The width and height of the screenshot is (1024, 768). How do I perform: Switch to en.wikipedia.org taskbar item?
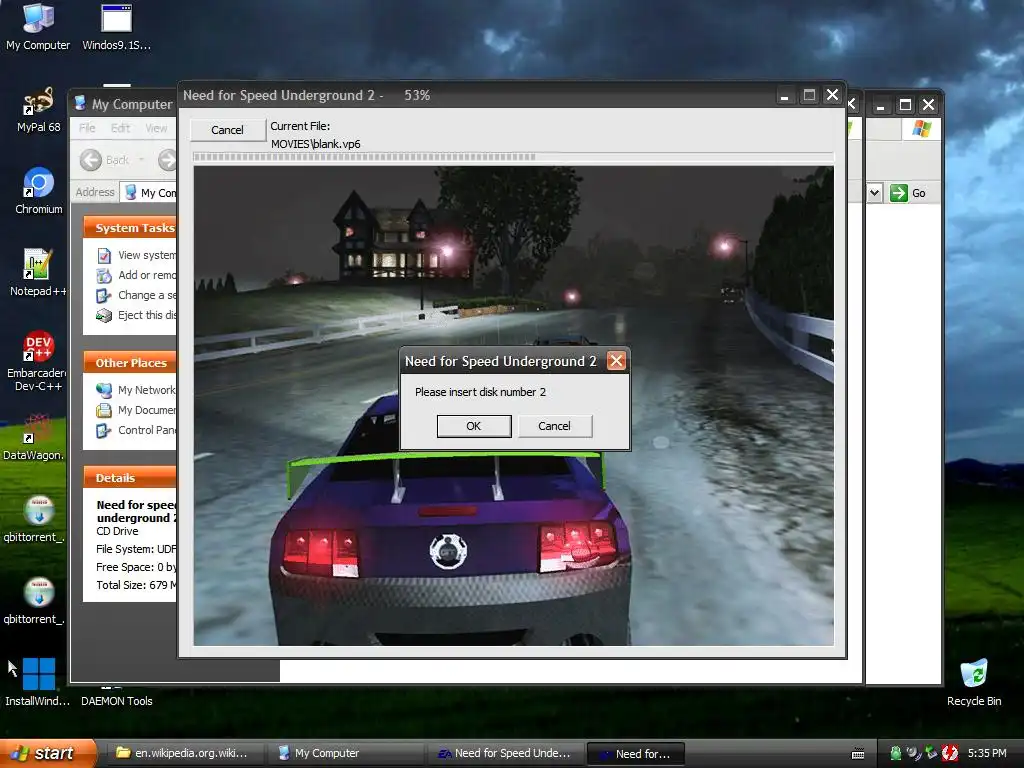(184, 754)
